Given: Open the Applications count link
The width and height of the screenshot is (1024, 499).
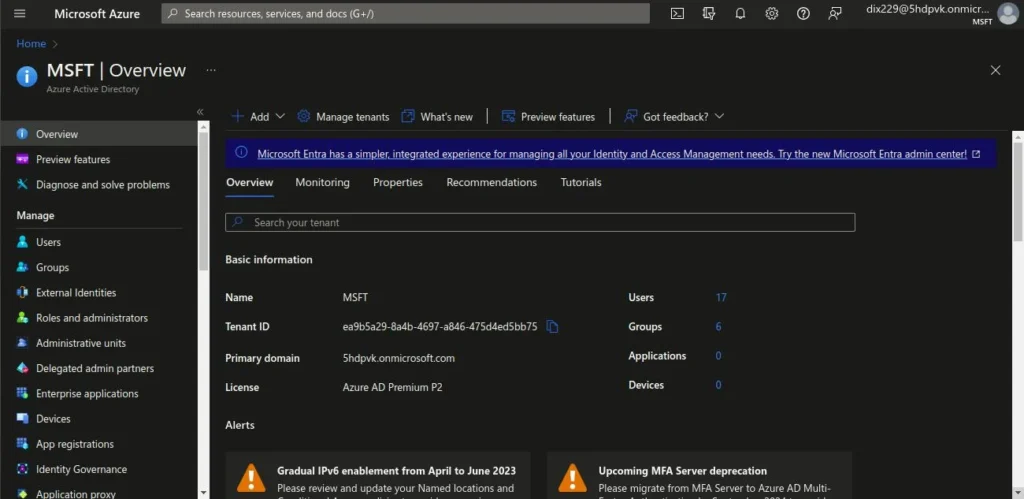Looking at the screenshot, I should [x=718, y=356].
